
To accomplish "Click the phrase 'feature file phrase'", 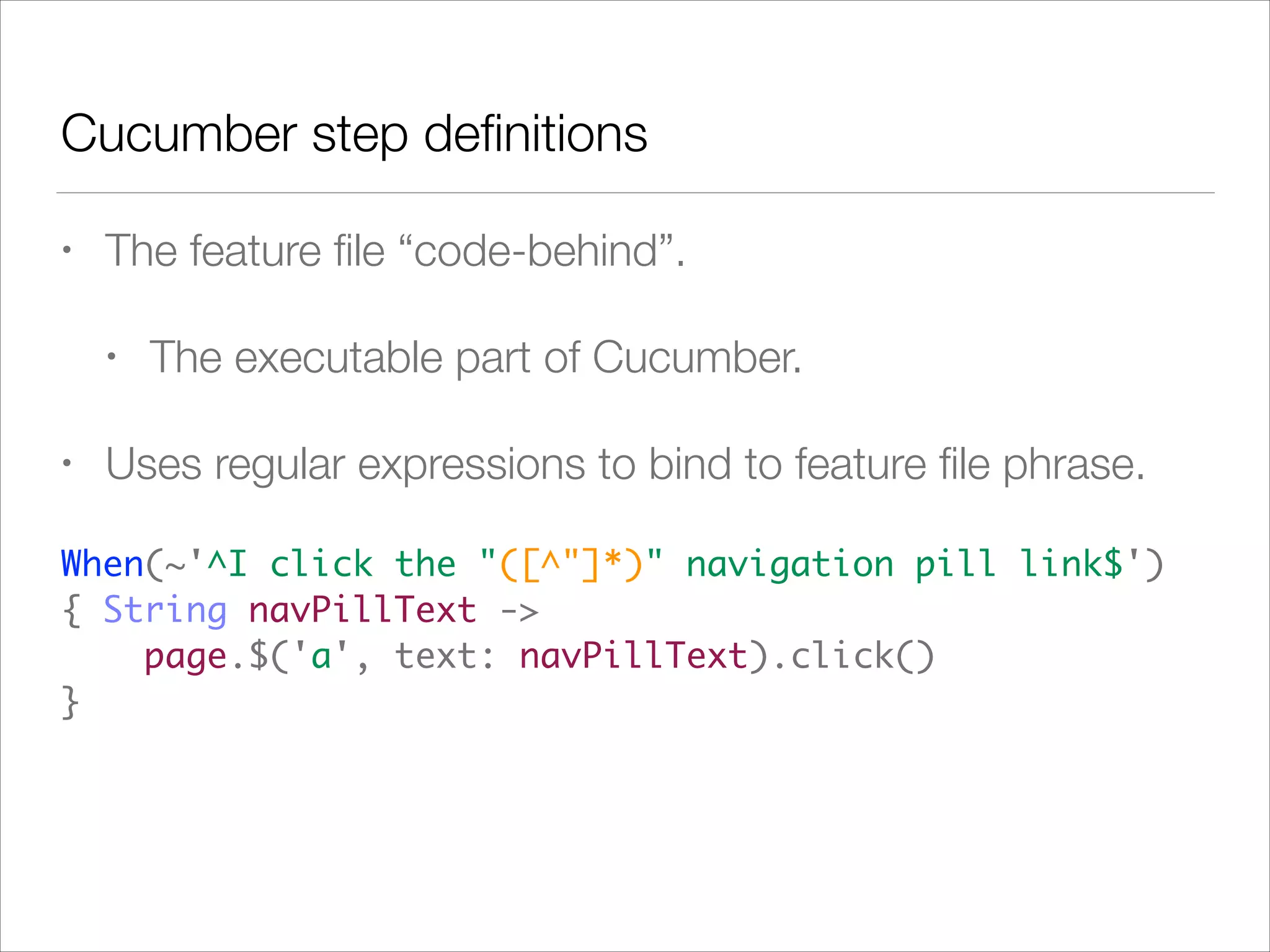I will [x=969, y=464].
